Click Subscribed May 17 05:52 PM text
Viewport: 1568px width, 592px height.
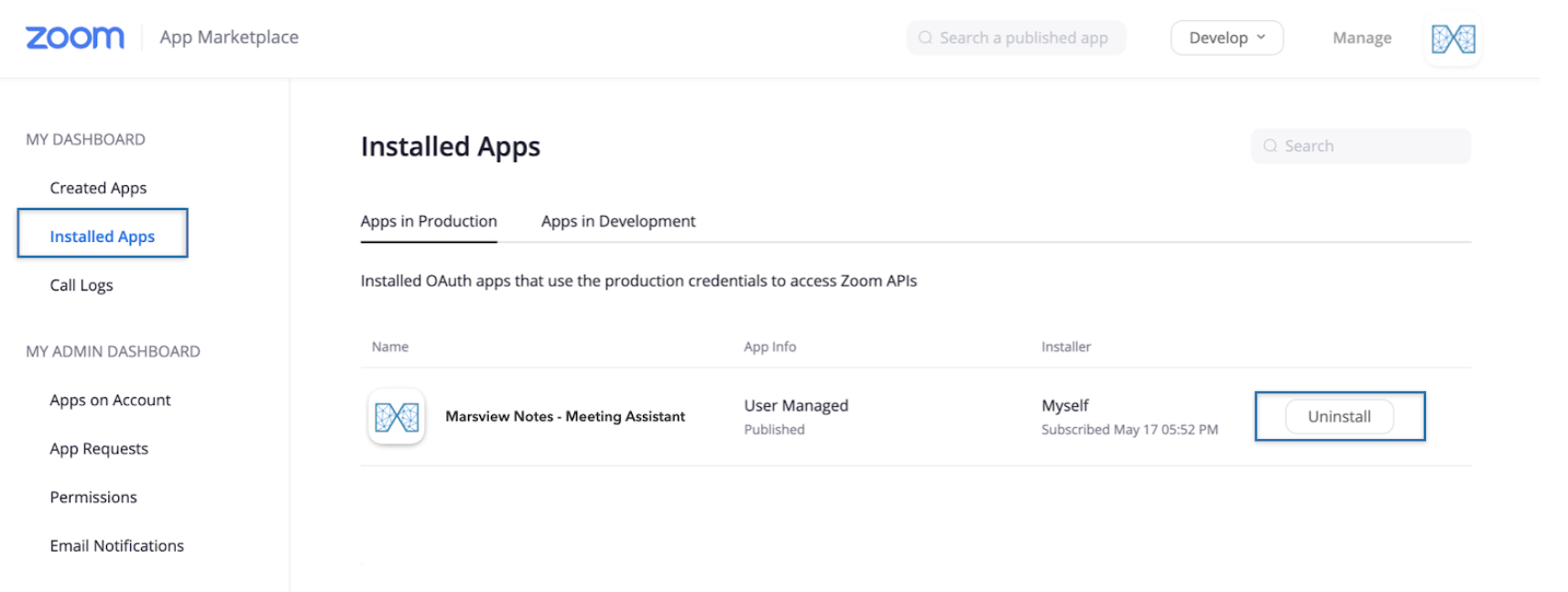(x=1129, y=429)
